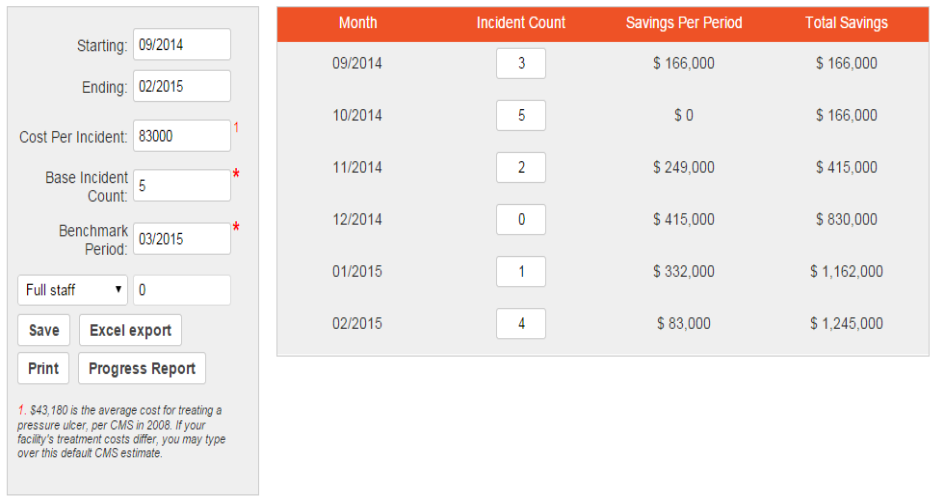This screenshot has height=501, width=936.
Task: Edit incident count for 09/2014
Action: [521, 63]
